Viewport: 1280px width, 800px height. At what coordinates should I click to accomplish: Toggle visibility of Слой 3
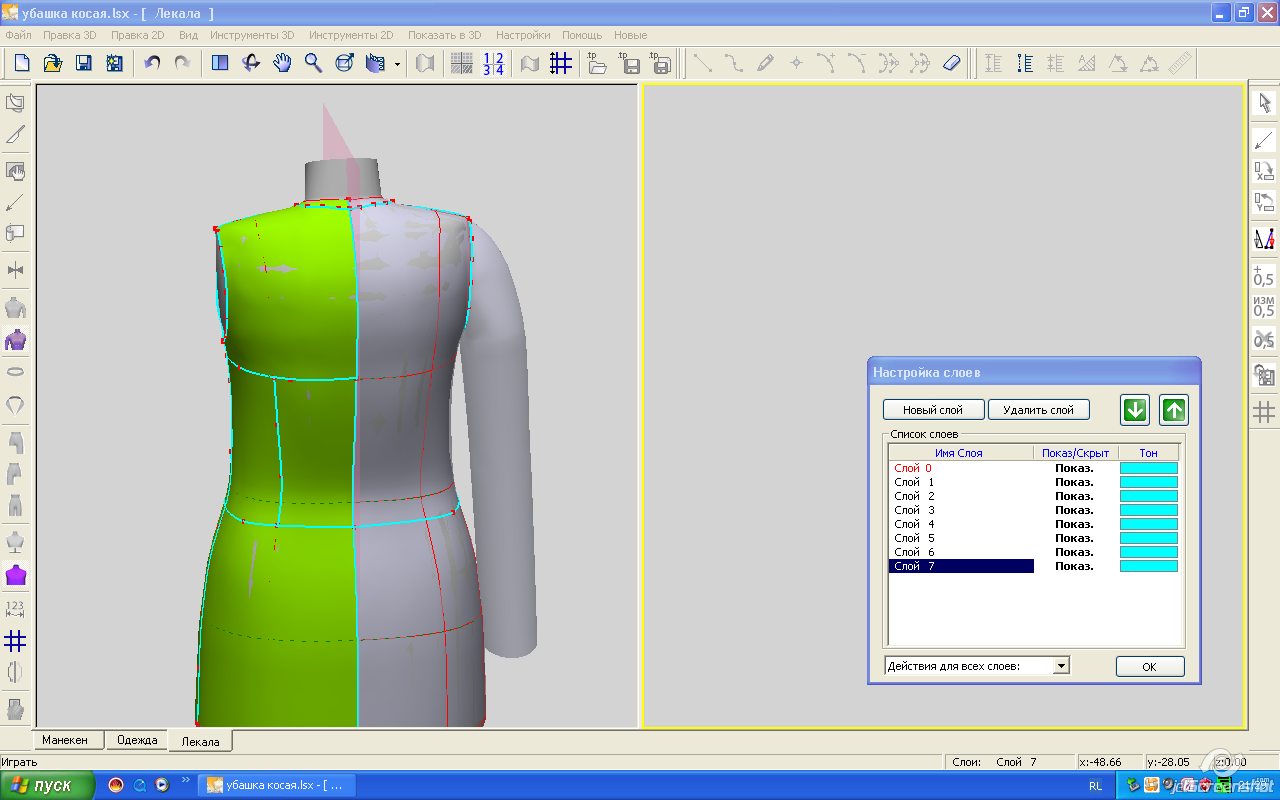point(1074,510)
